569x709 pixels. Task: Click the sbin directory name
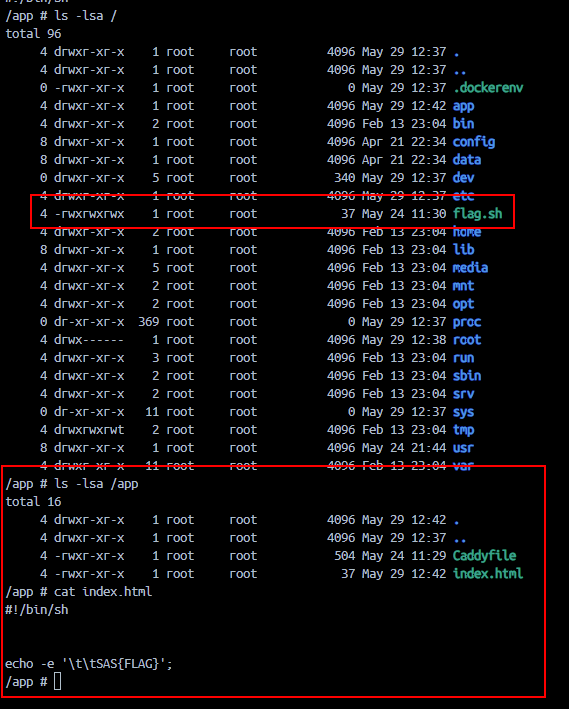(x=467, y=376)
